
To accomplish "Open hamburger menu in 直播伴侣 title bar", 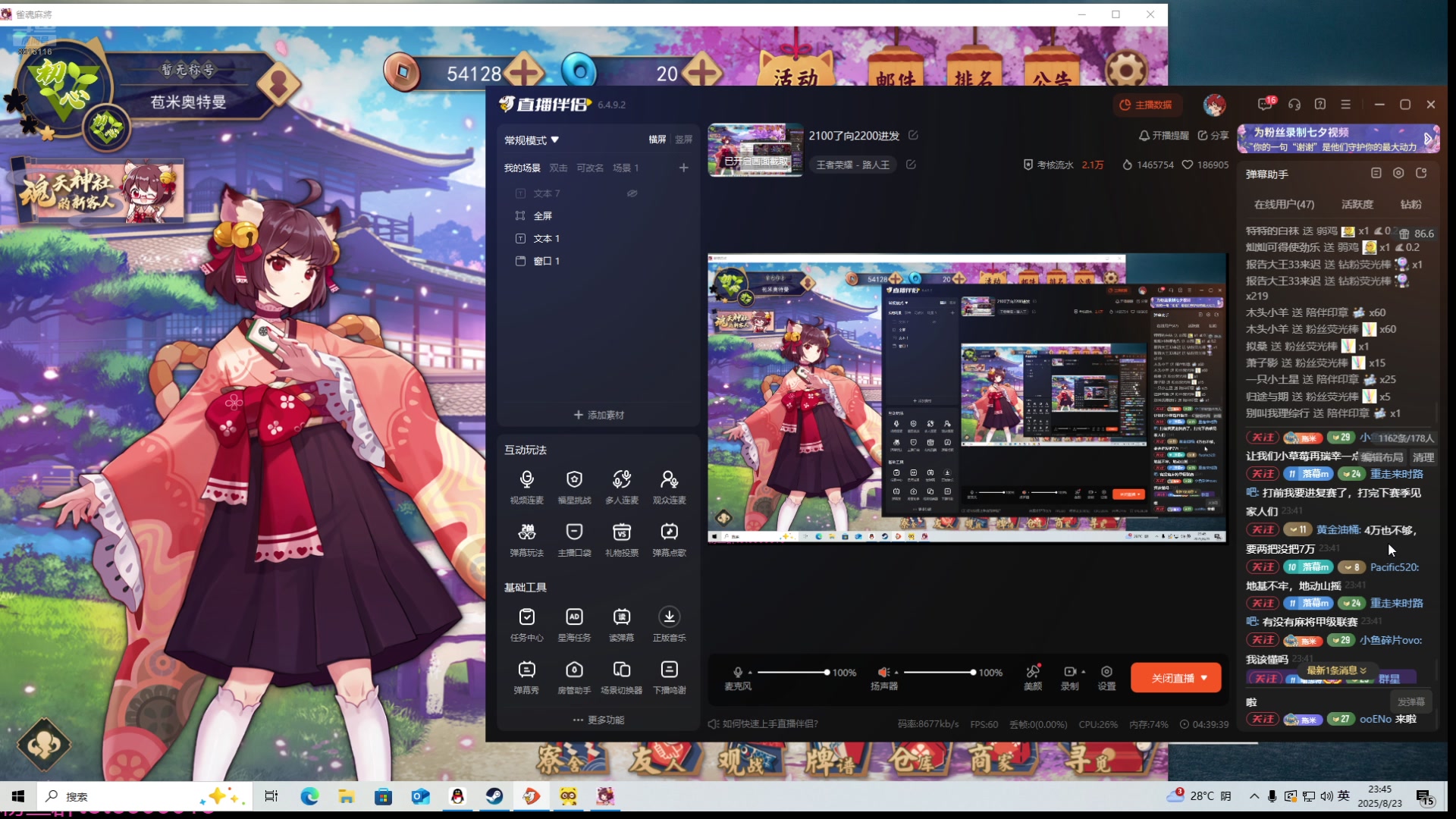I will (x=1346, y=104).
